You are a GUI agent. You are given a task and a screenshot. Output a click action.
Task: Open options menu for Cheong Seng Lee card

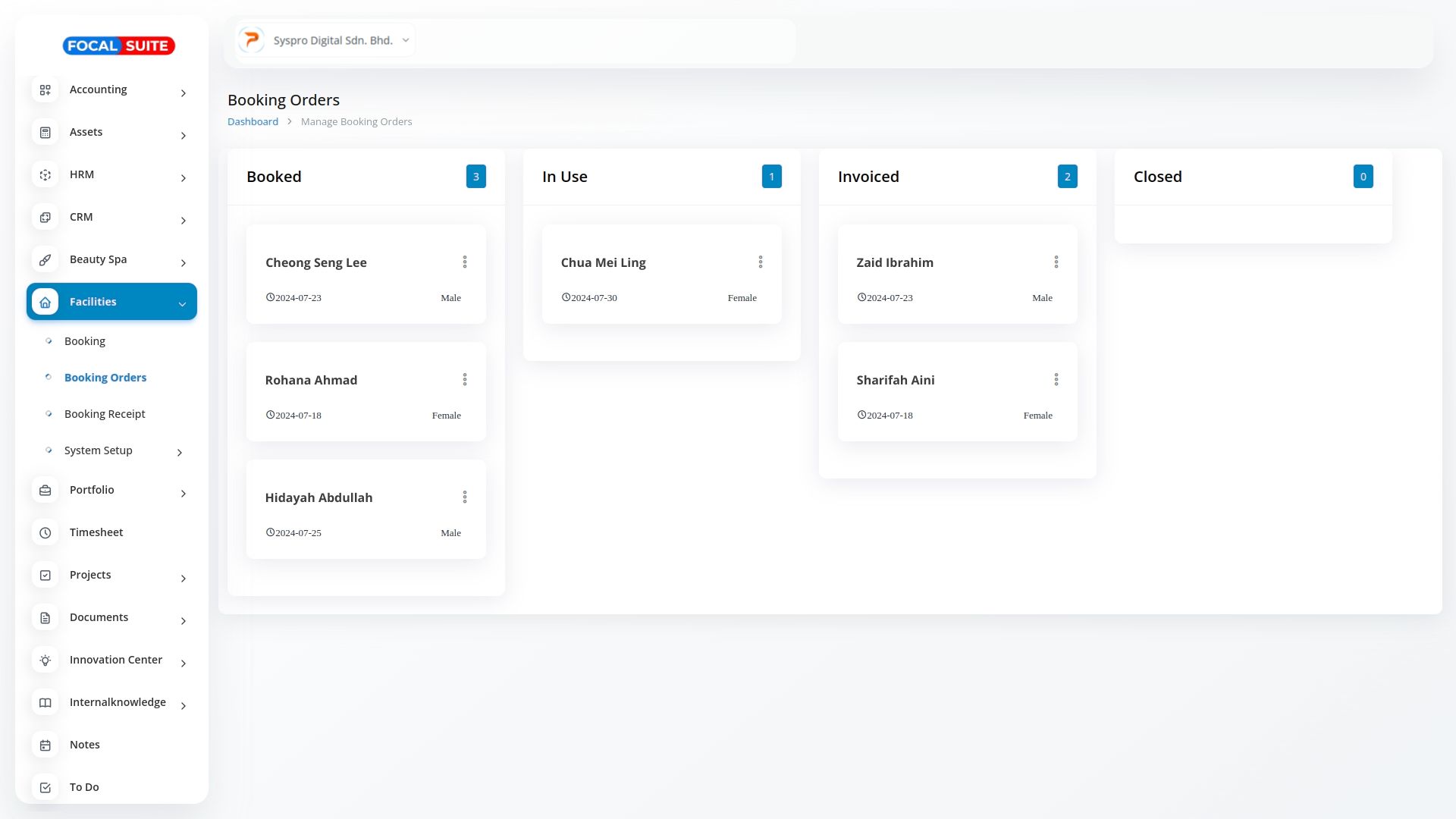tap(465, 262)
